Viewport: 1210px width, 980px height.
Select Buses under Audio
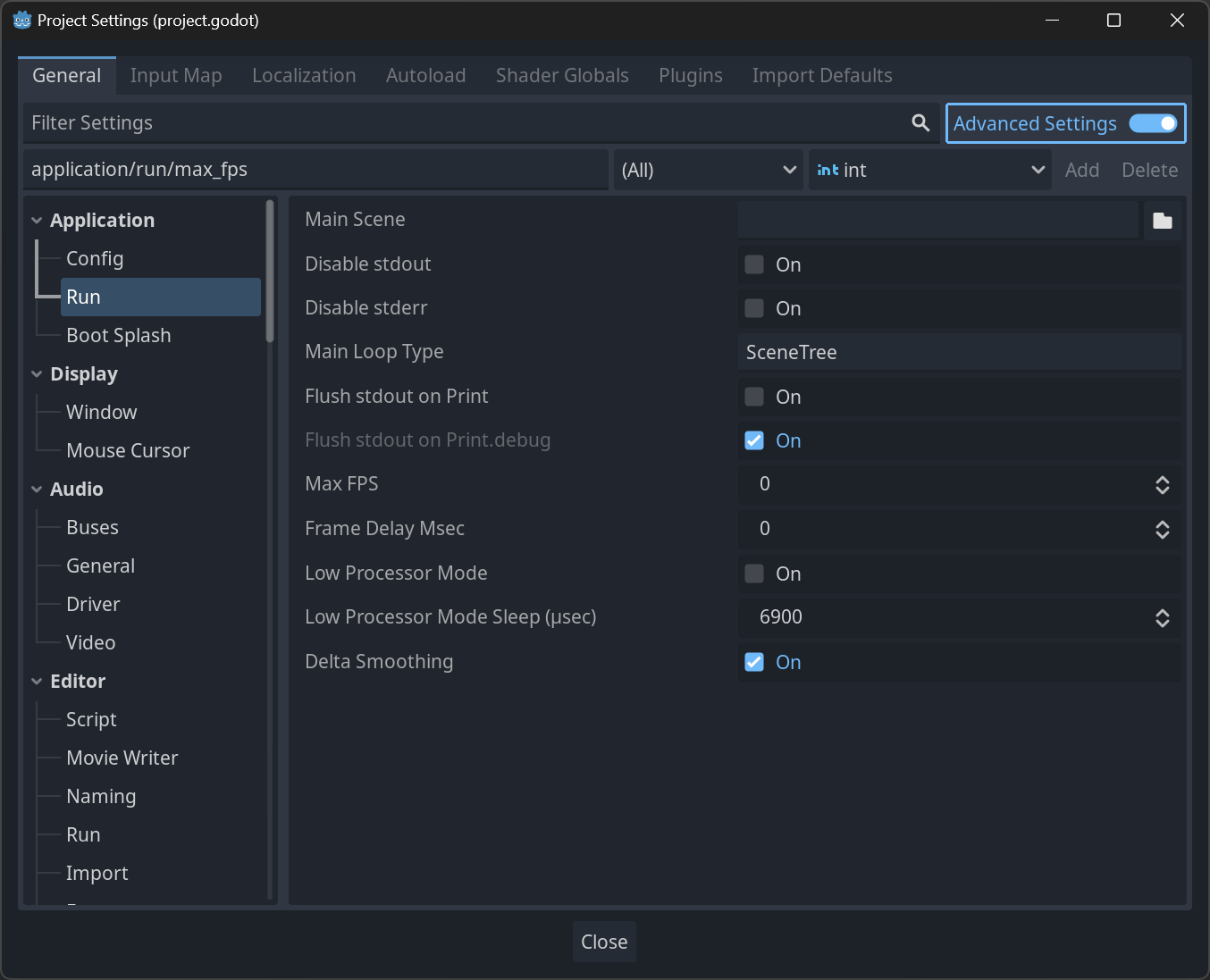tap(92, 528)
